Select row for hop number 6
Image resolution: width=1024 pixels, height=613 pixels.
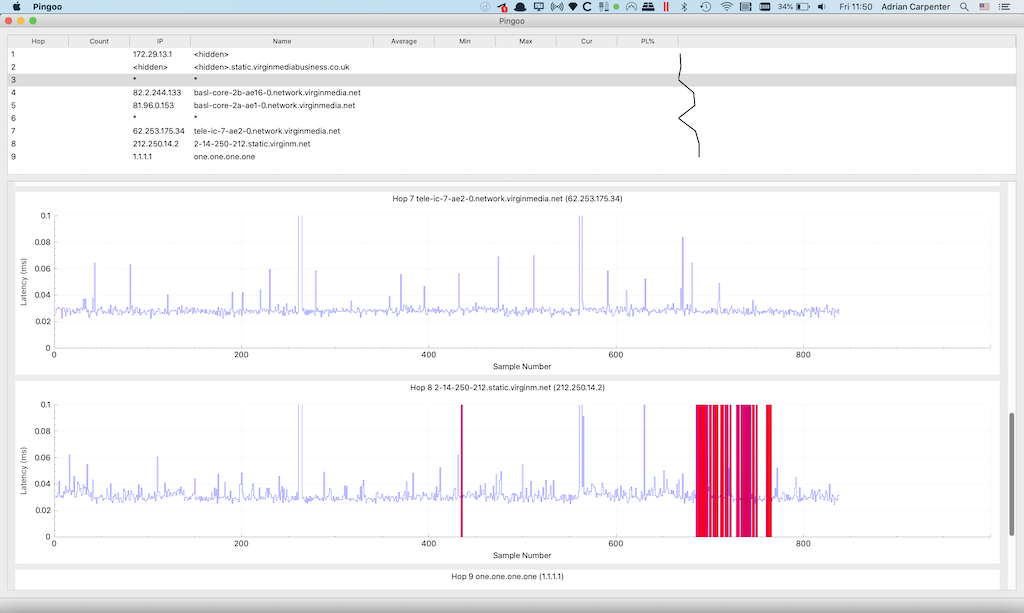(x=511, y=118)
